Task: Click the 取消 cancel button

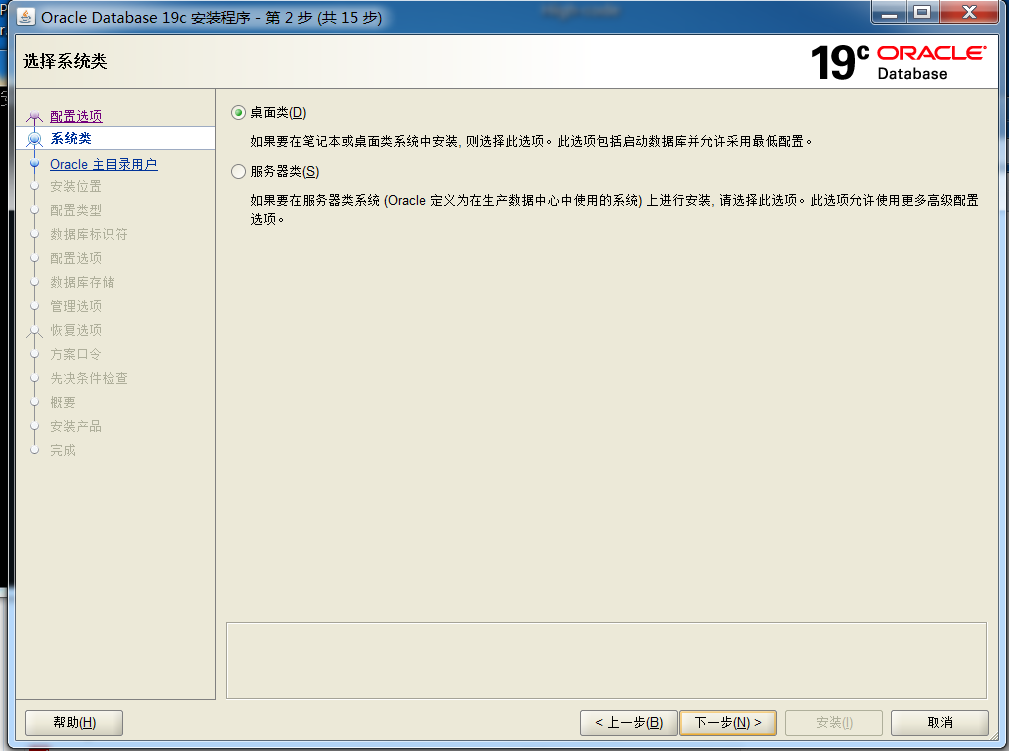Action: (940, 723)
